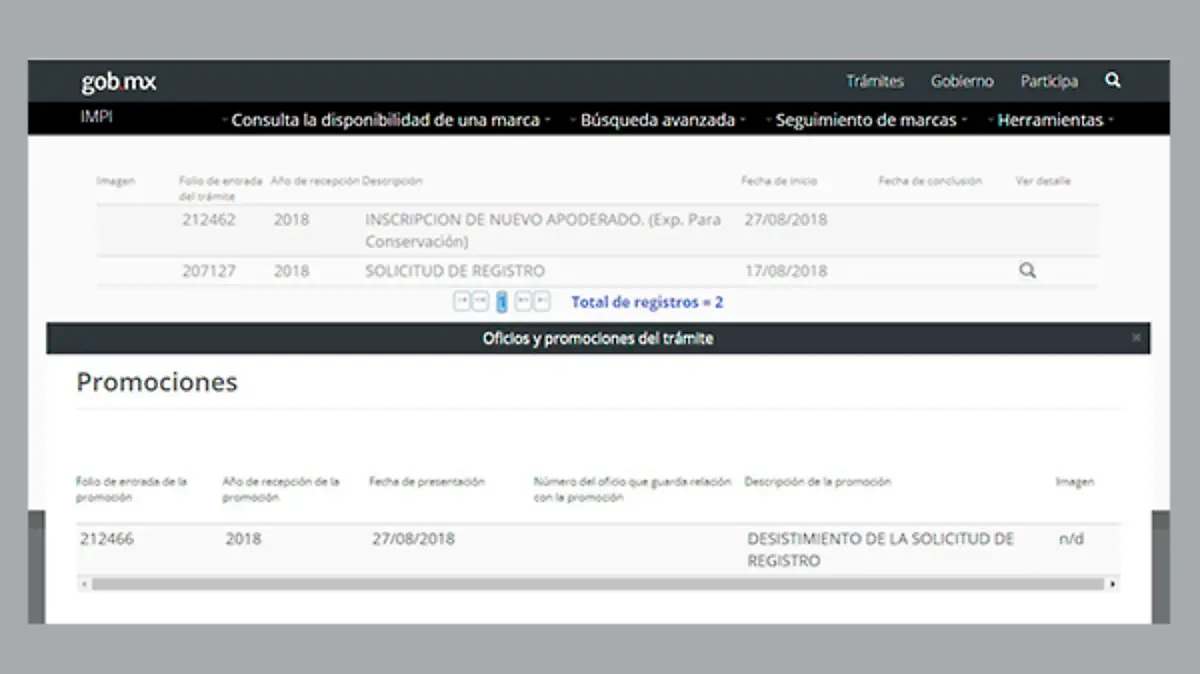Open the Búsqueda avanzada dropdown
Viewport: 1200px width, 674px height.
pos(660,119)
